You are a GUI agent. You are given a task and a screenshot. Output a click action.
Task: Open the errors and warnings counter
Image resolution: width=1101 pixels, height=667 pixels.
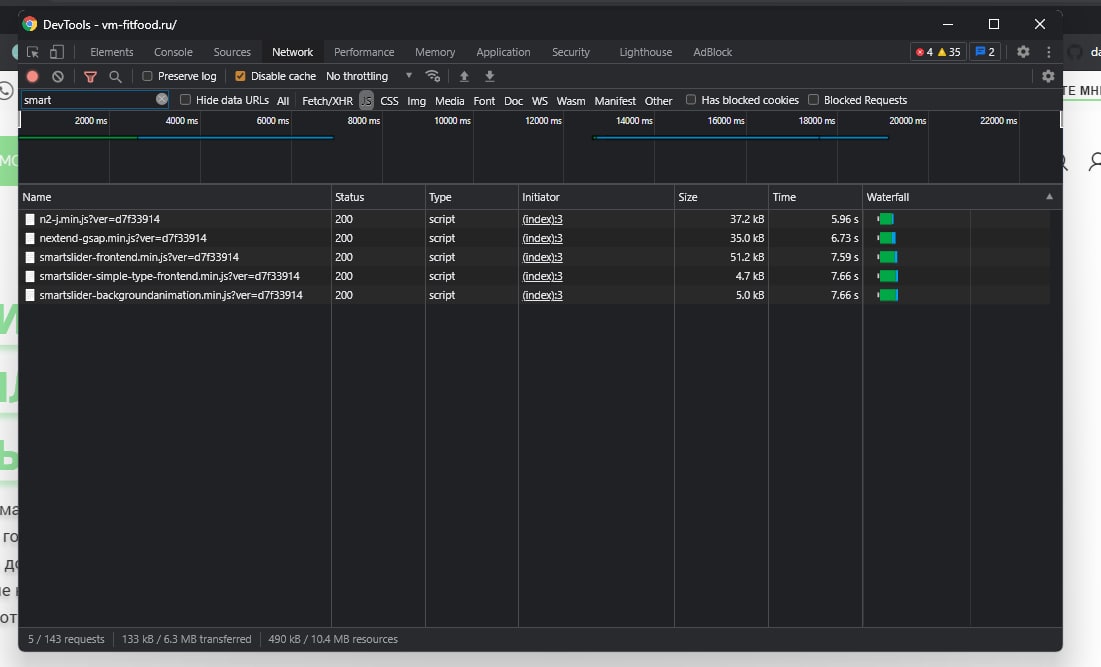(937, 52)
